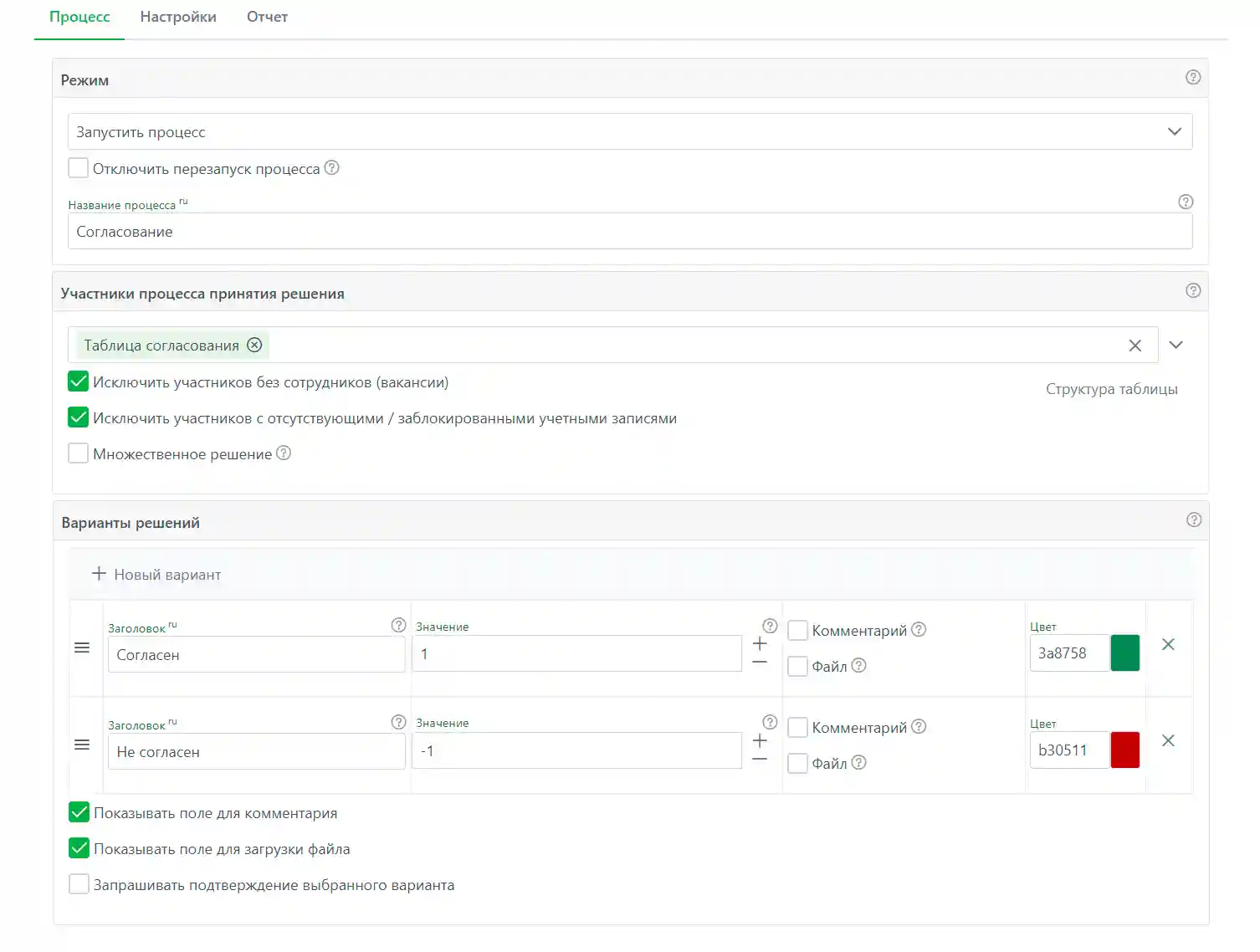This screenshot has height=952, width=1260.
Task: Switch to the Настройки tab
Action: (x=178, y=17)
